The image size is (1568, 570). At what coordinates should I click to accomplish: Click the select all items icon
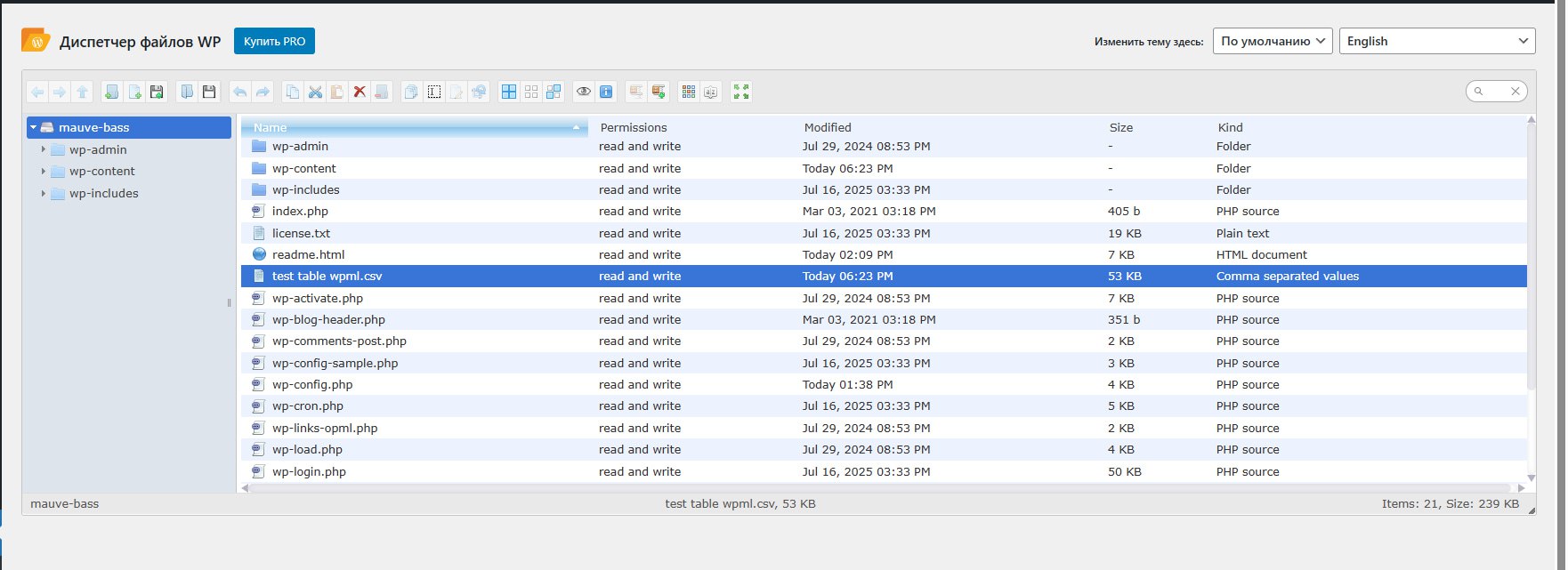click(509, 92)
